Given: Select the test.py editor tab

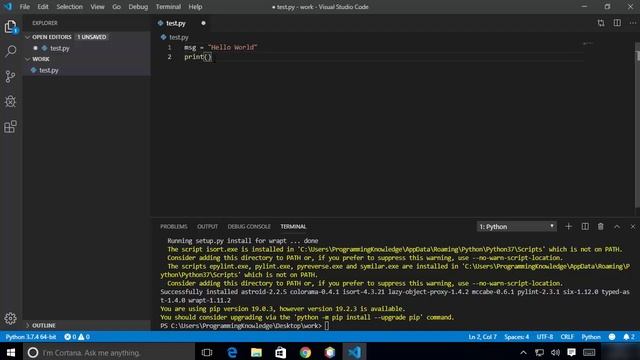Looking at the screenshot, I should click(176, 23).
